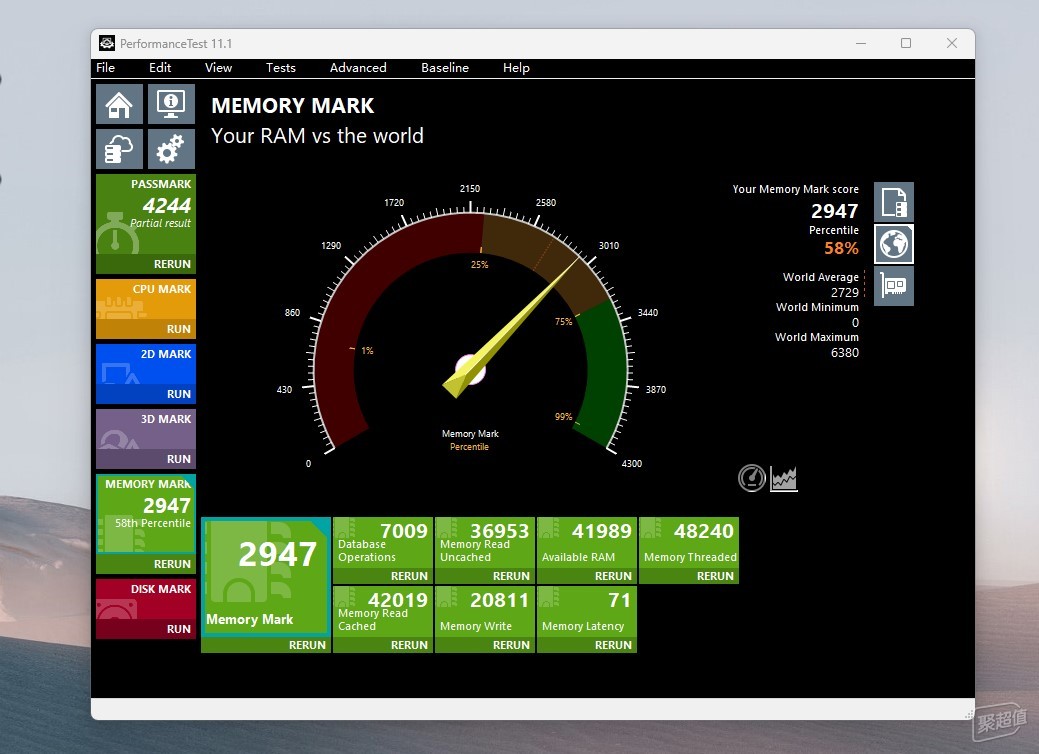The height and width of the screenshot is (754, 1039).
Task: Rerun the Available RAM test
Action: pyautogui.click(x=587, y=576)
